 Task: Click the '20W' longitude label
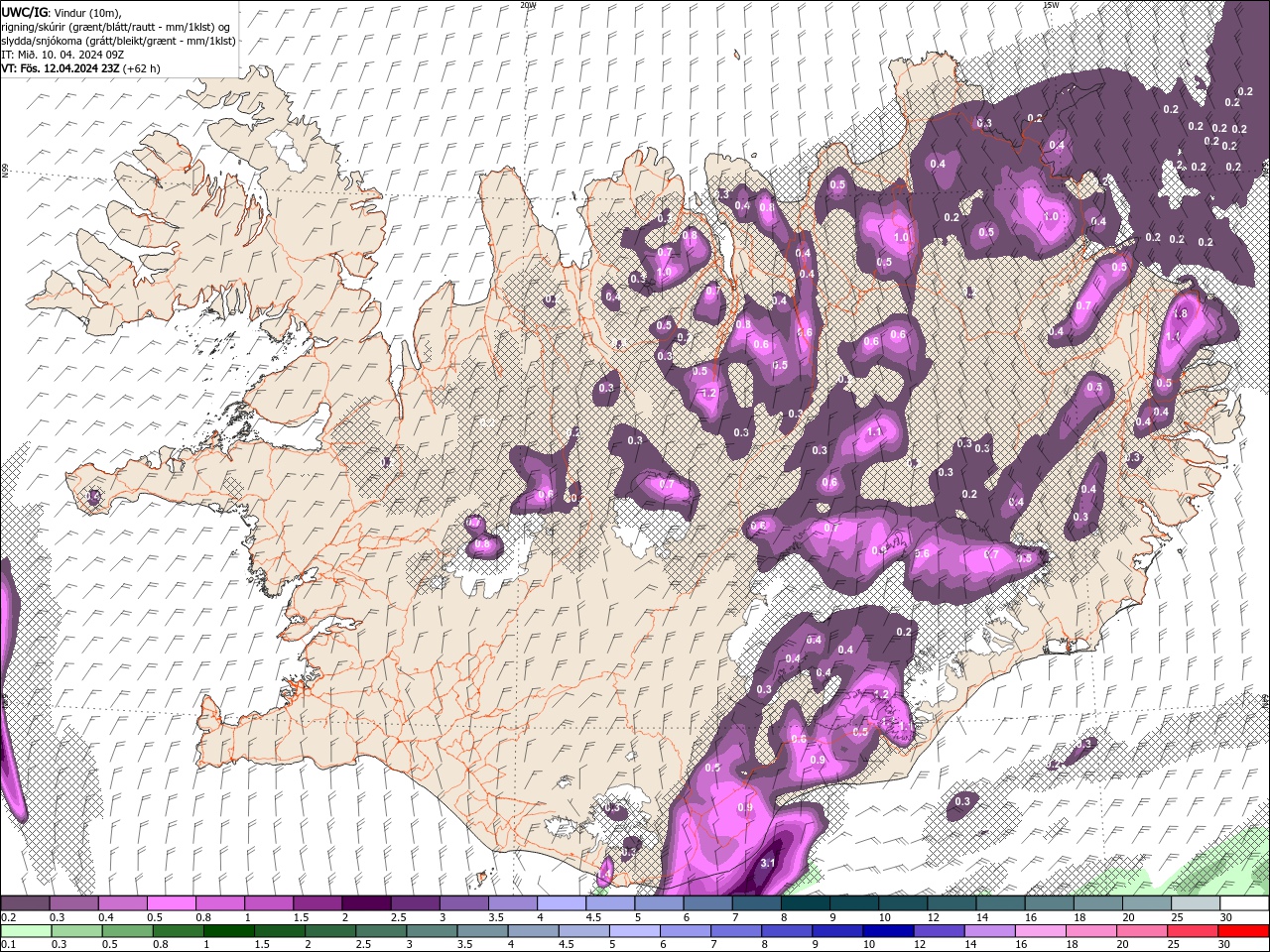coord(528,5)
